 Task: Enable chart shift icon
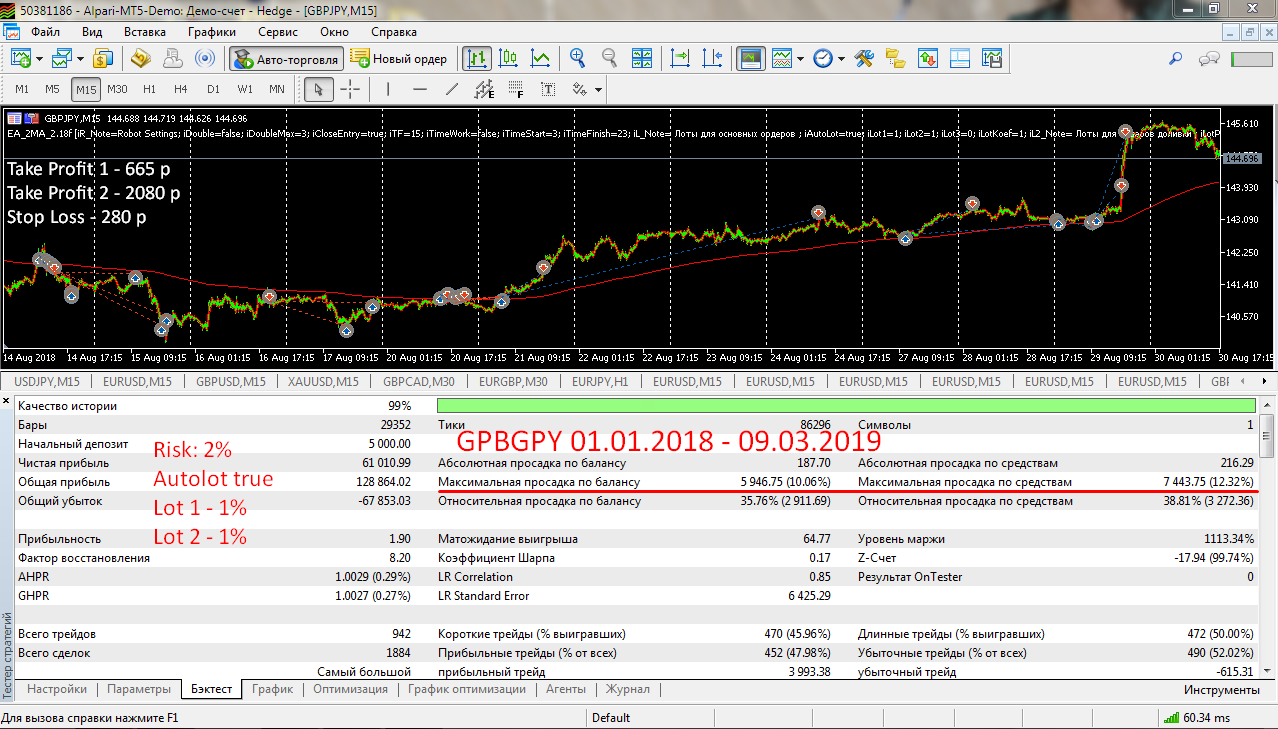coord(712,58)
